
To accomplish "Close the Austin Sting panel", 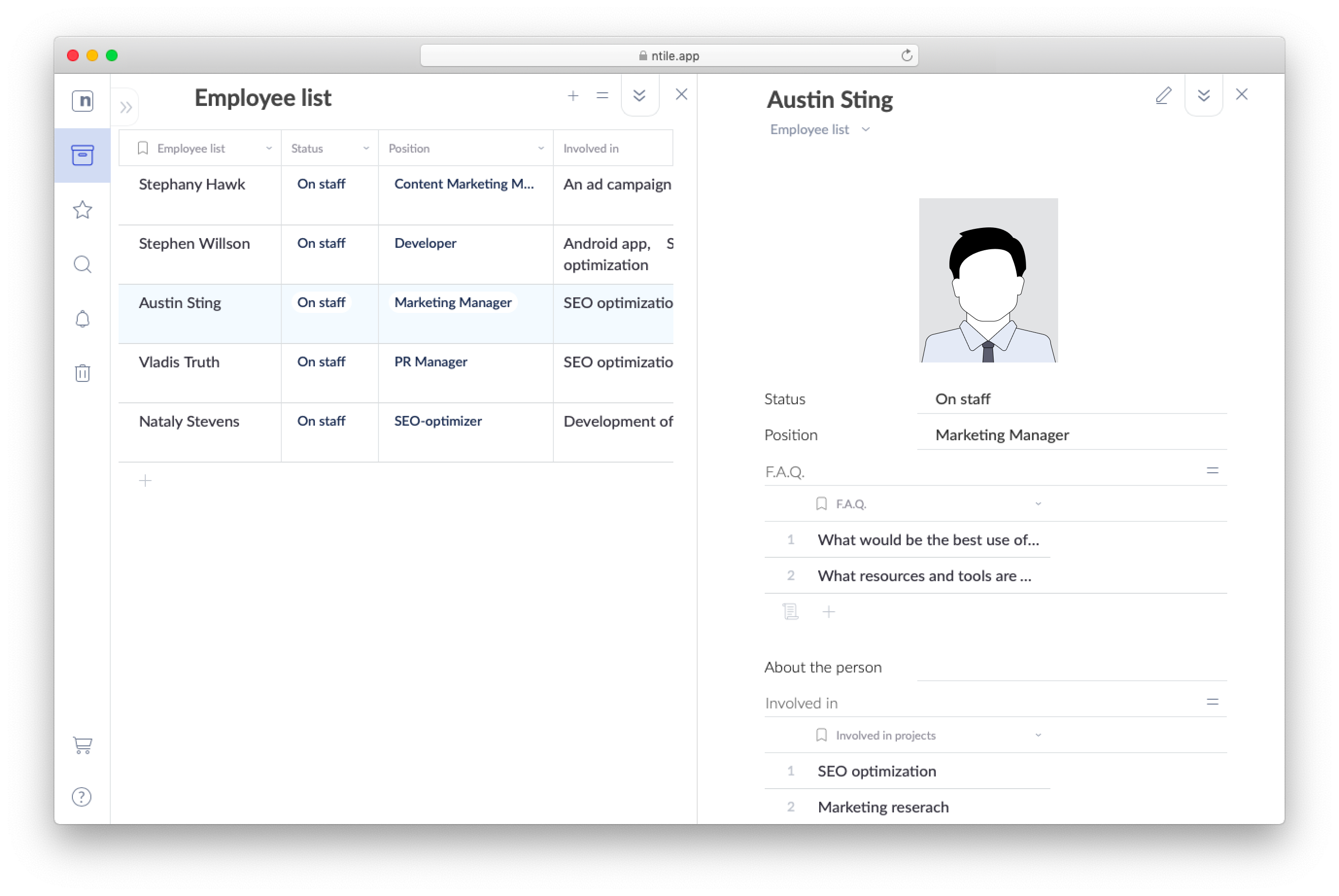I will (x=1241, y=94).
